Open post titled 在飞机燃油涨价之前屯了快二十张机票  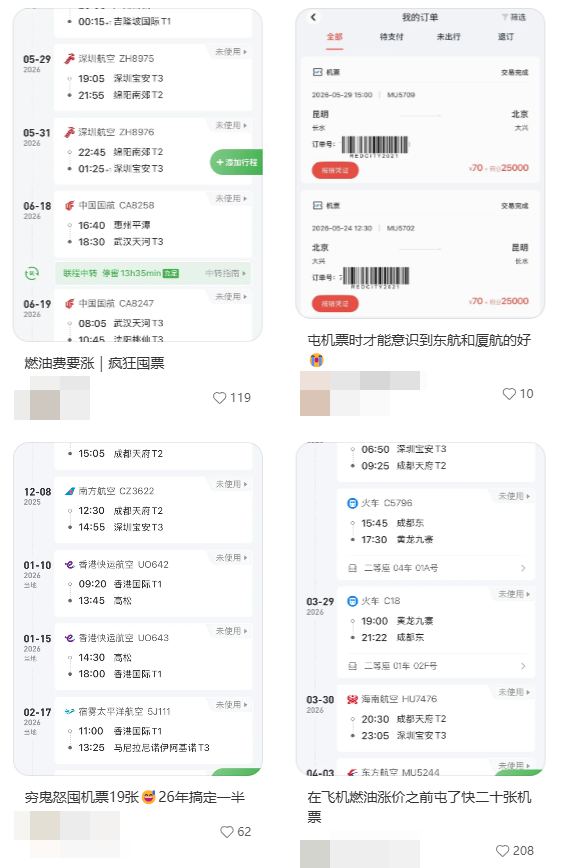pyautogui.click(x=419, y=807)
